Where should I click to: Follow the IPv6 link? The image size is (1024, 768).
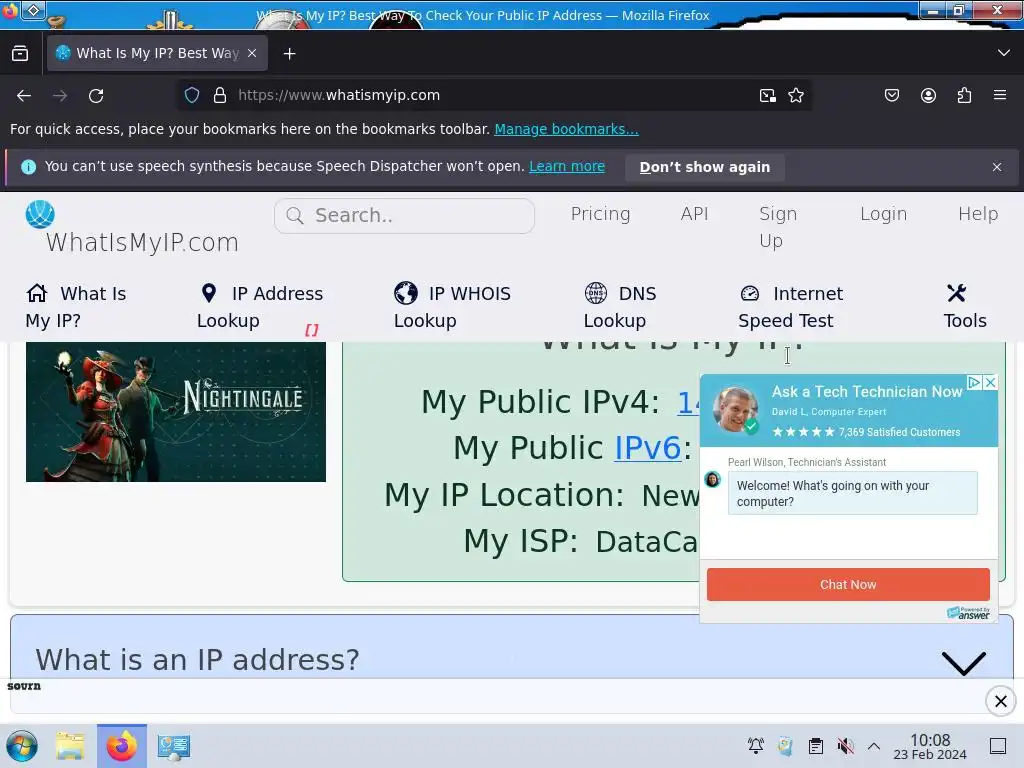[x=647, y=448]
